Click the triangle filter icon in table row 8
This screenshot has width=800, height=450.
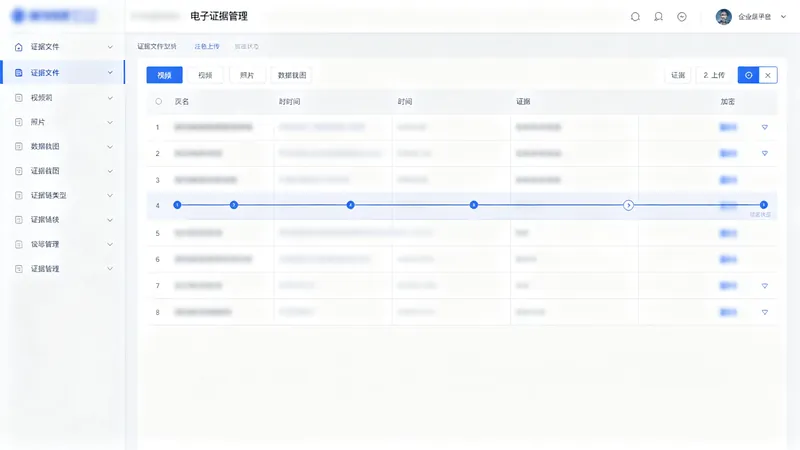(x=765, y=312)
